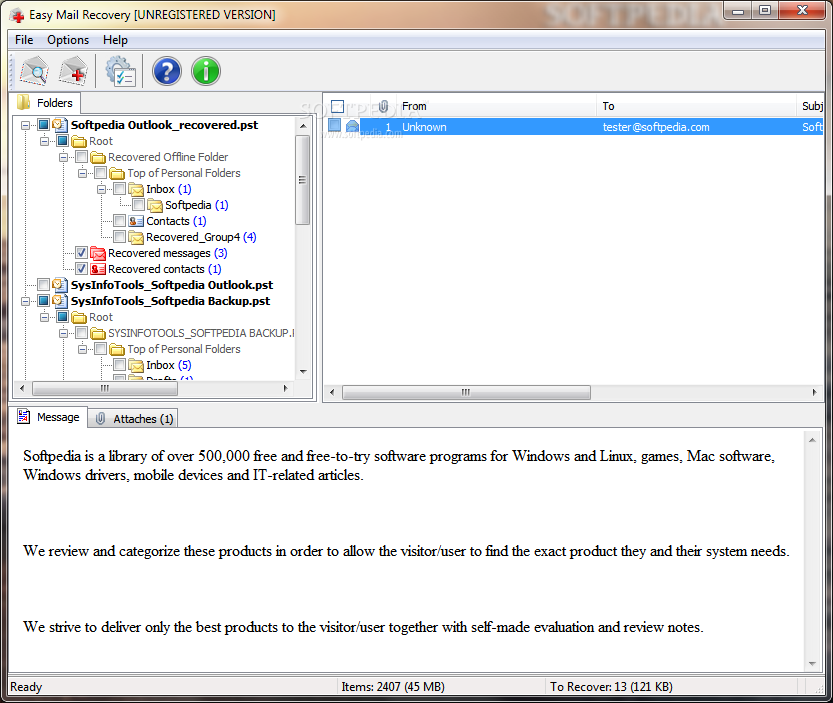The image size is (833, 703).
Task: Switch to the Attaches (1) tab
Action: (x=134, y=419)
